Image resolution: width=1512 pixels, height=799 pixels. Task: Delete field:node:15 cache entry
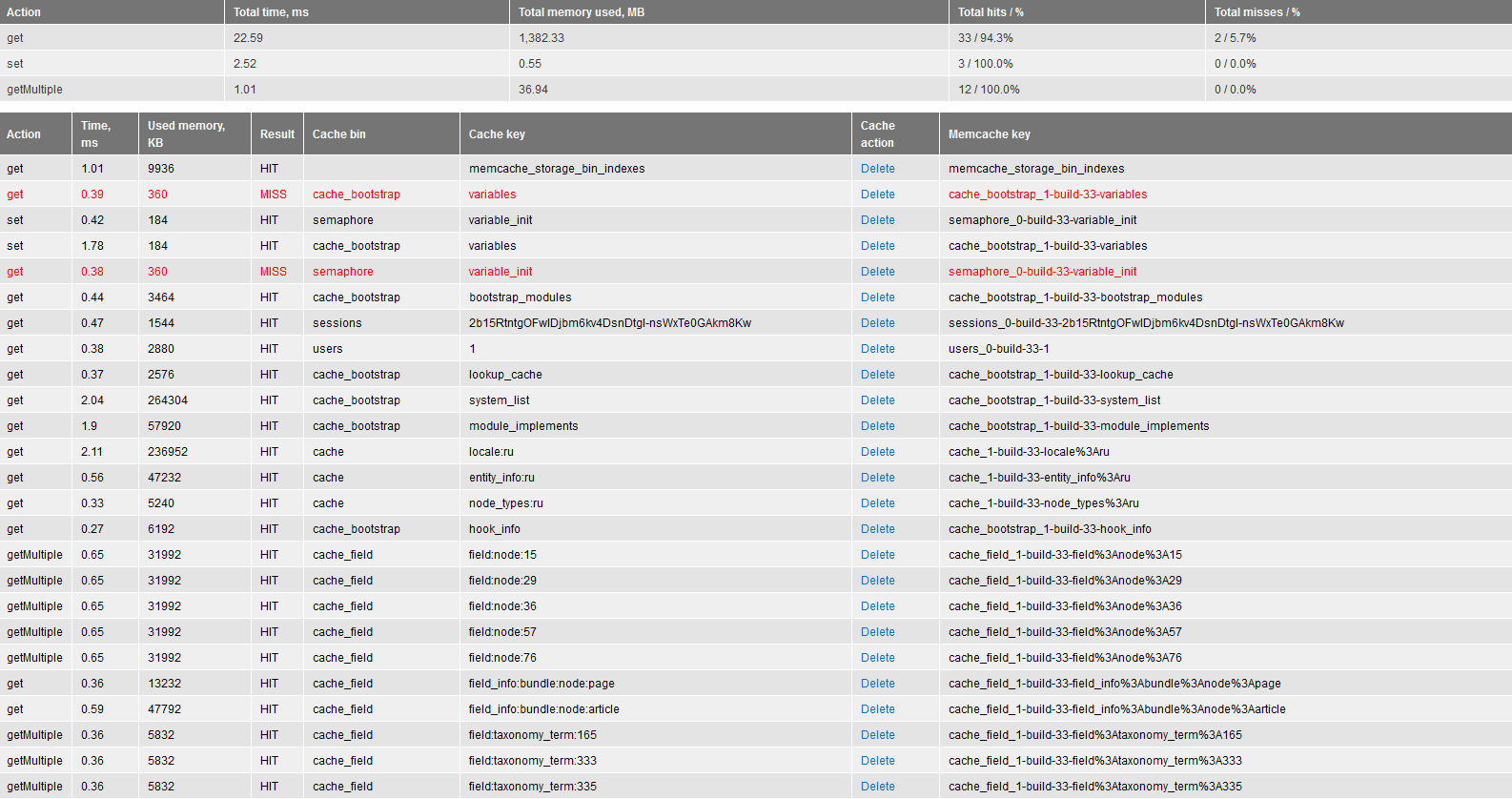click(x=877, y=555)
